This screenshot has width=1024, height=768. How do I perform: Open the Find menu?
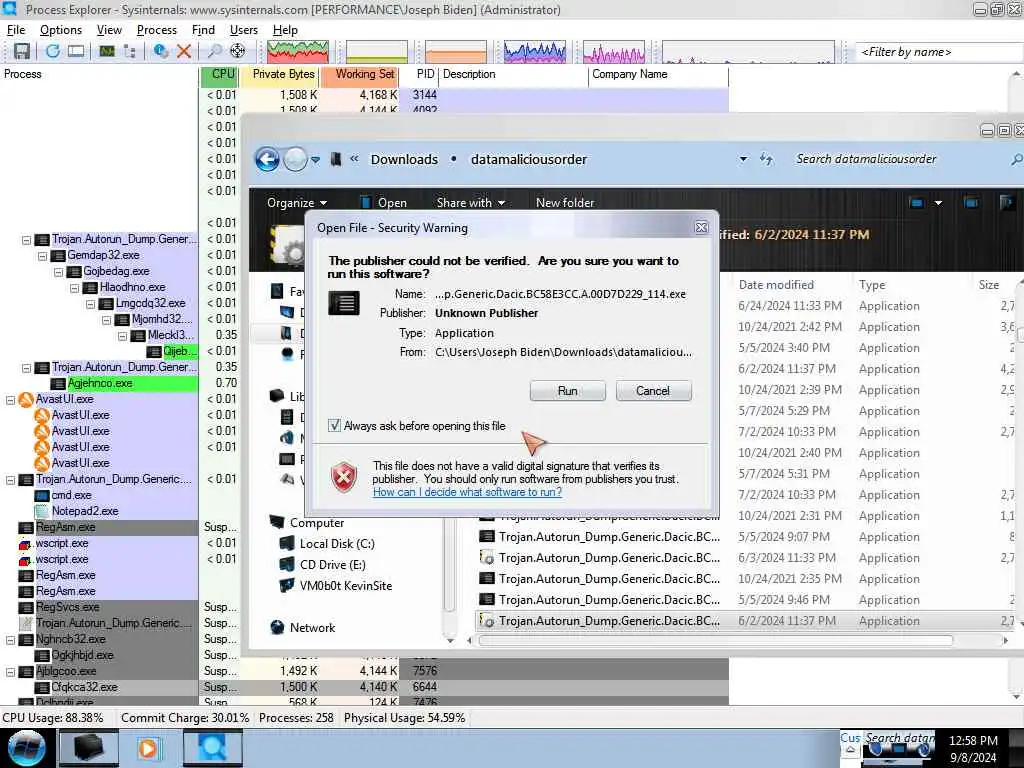(x=203, y=30)
